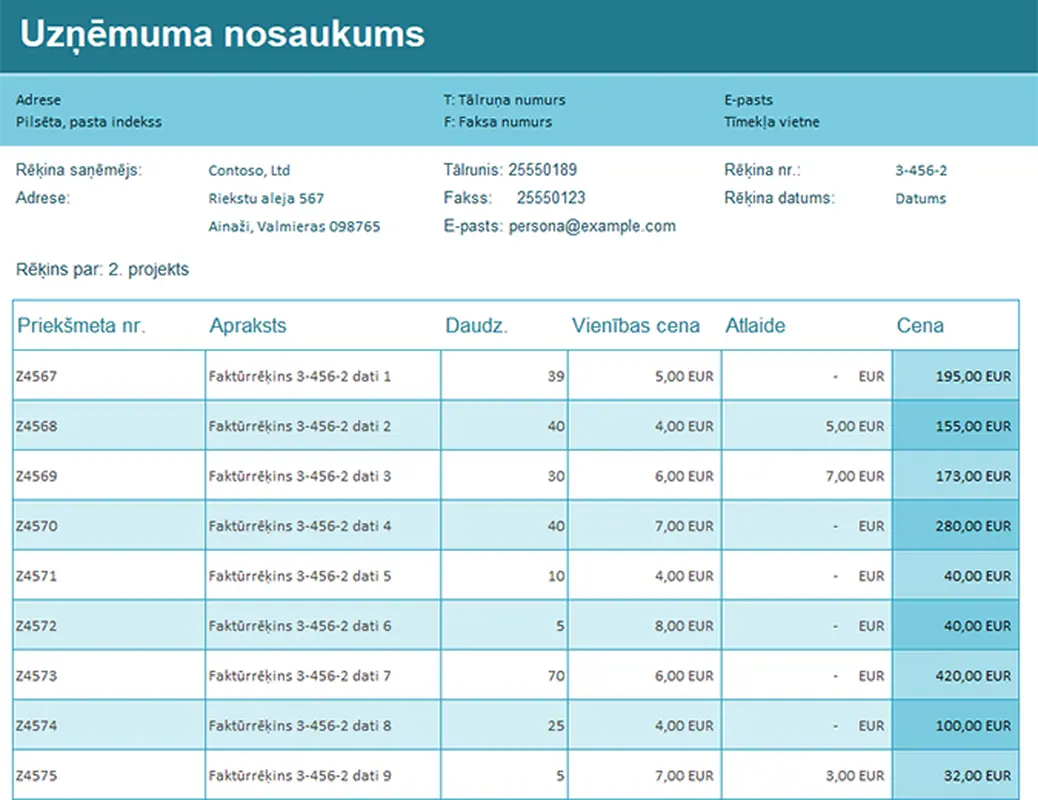The image size is (1038, 800).
Task: Select the invoice number 3-456-2 field
Action: click(921, 171)
